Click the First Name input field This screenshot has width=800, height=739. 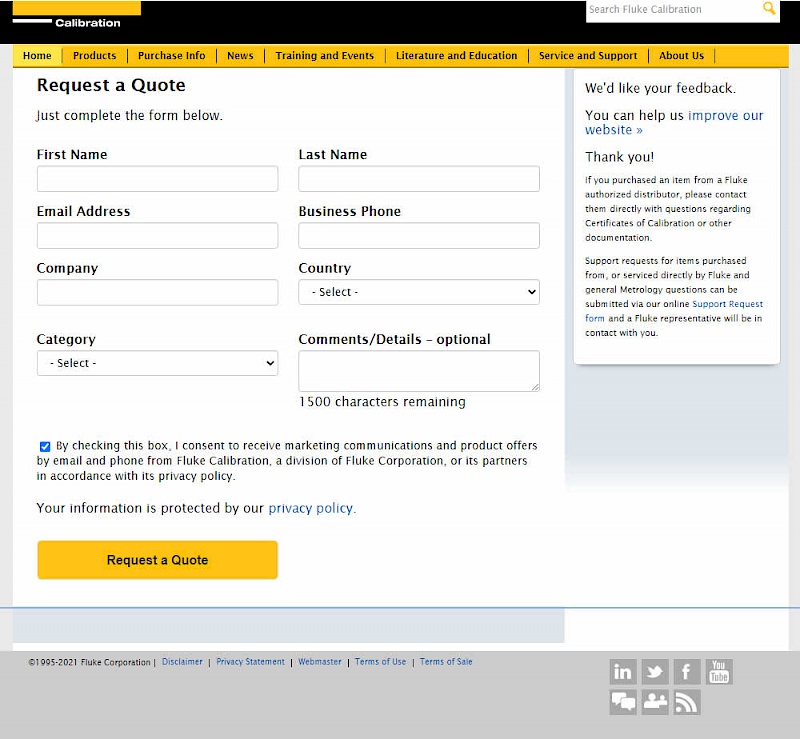pos(157,179)
